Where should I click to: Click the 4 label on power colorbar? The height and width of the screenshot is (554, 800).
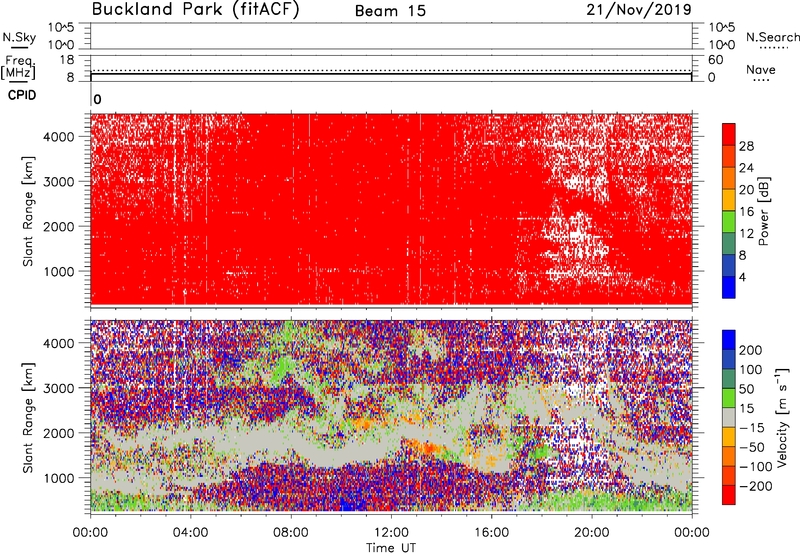point(742,277)
